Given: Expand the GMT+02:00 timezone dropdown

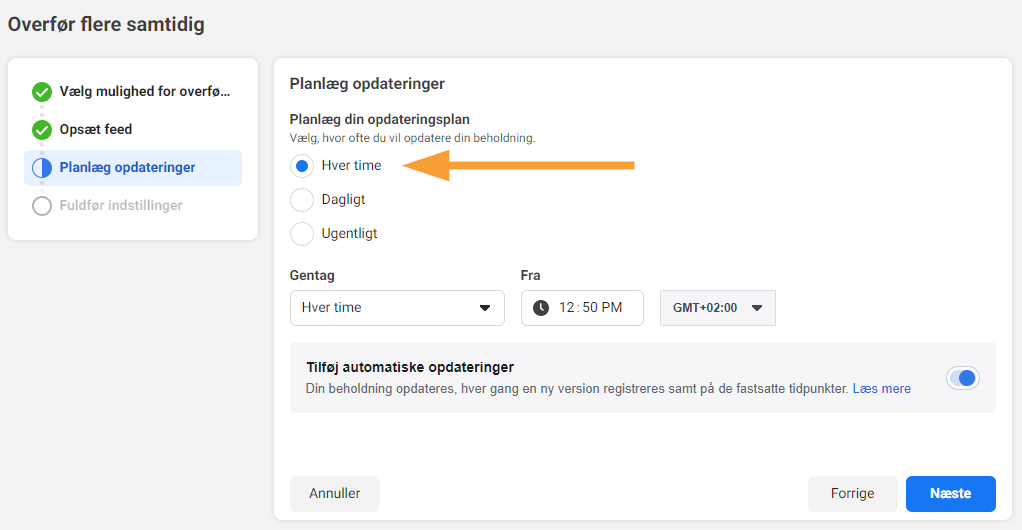Looking at the screenshot, I should point(718,308).
